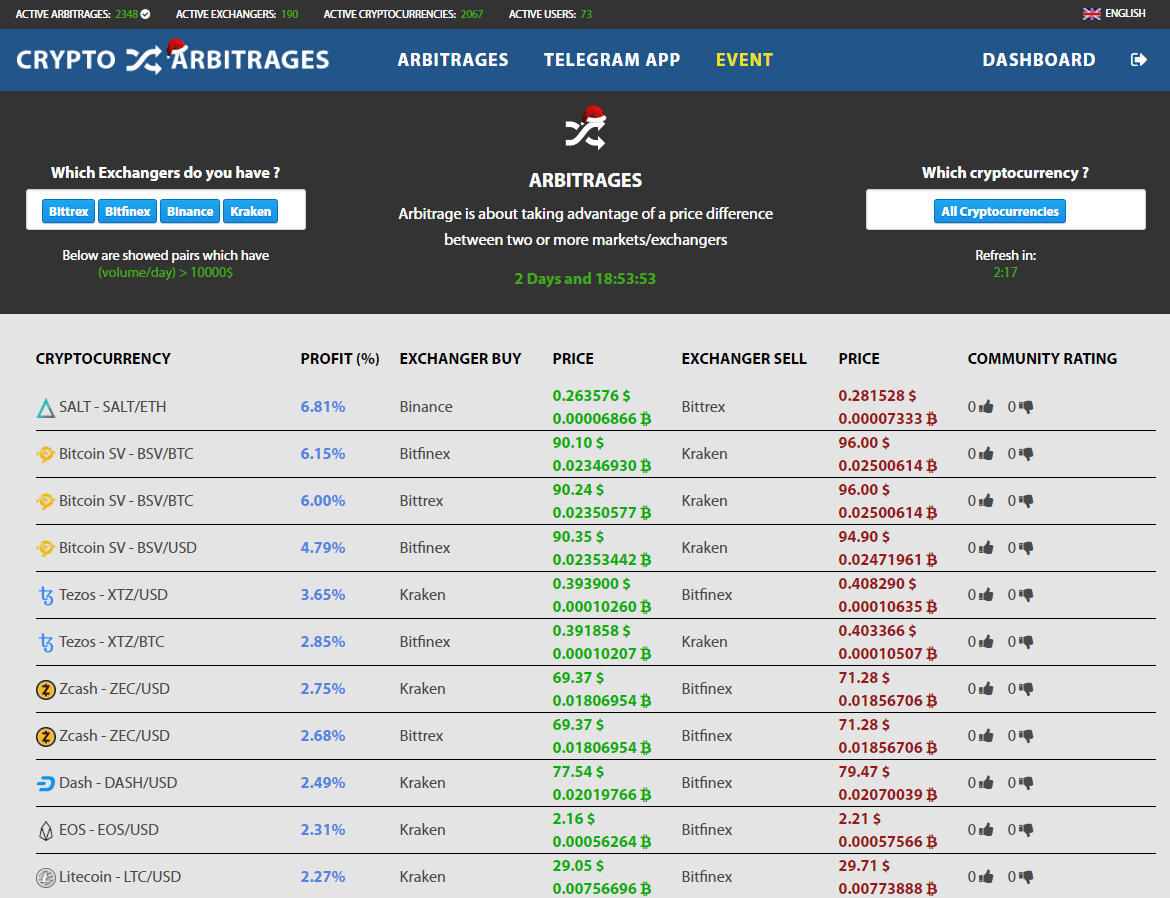Click the CRYPTO ARBITRAGES site title

click(172, 60)
